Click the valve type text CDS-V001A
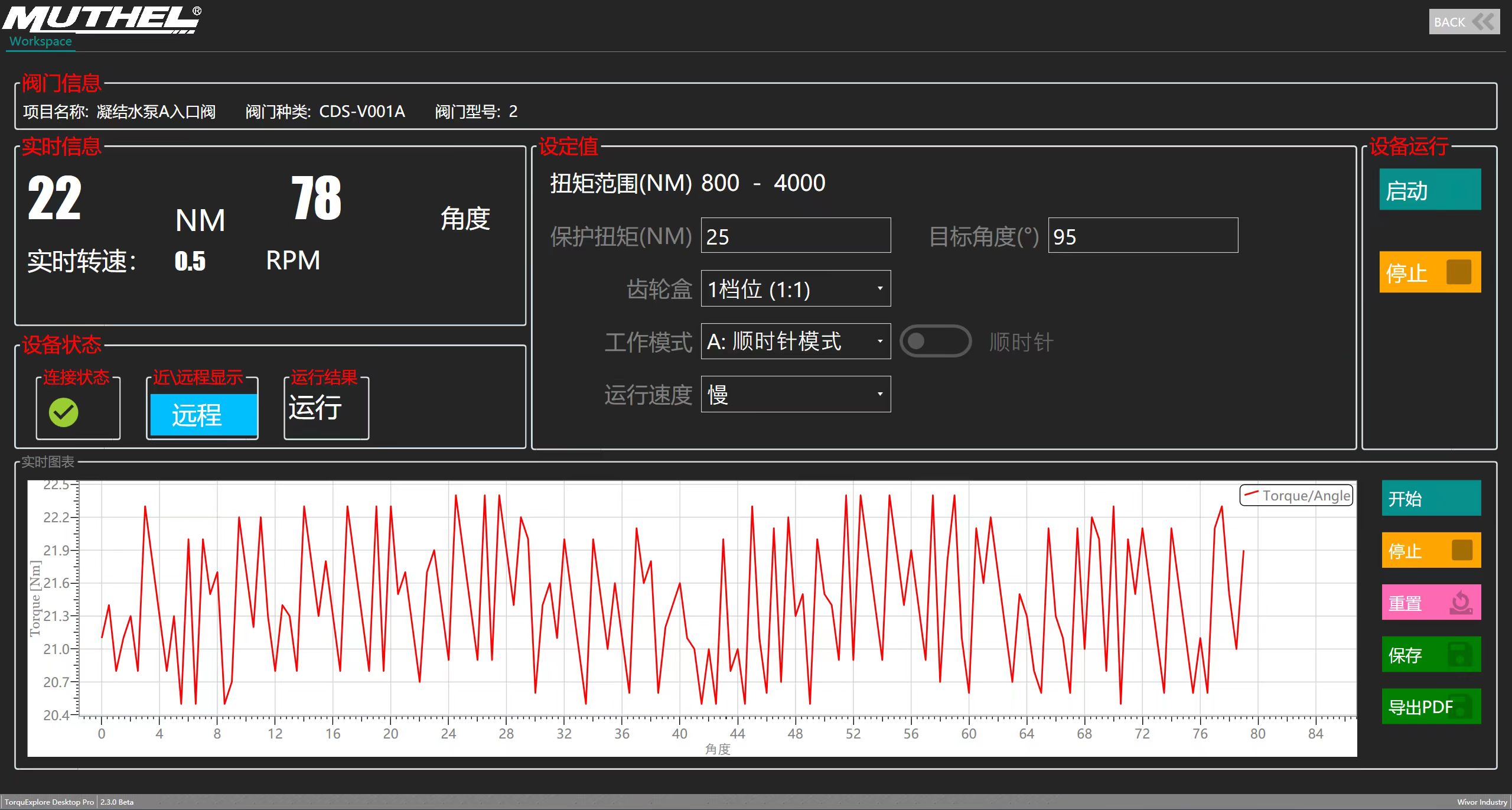Image resolution: width=1512 pixels, height=810 pixels. pos(362,112)
